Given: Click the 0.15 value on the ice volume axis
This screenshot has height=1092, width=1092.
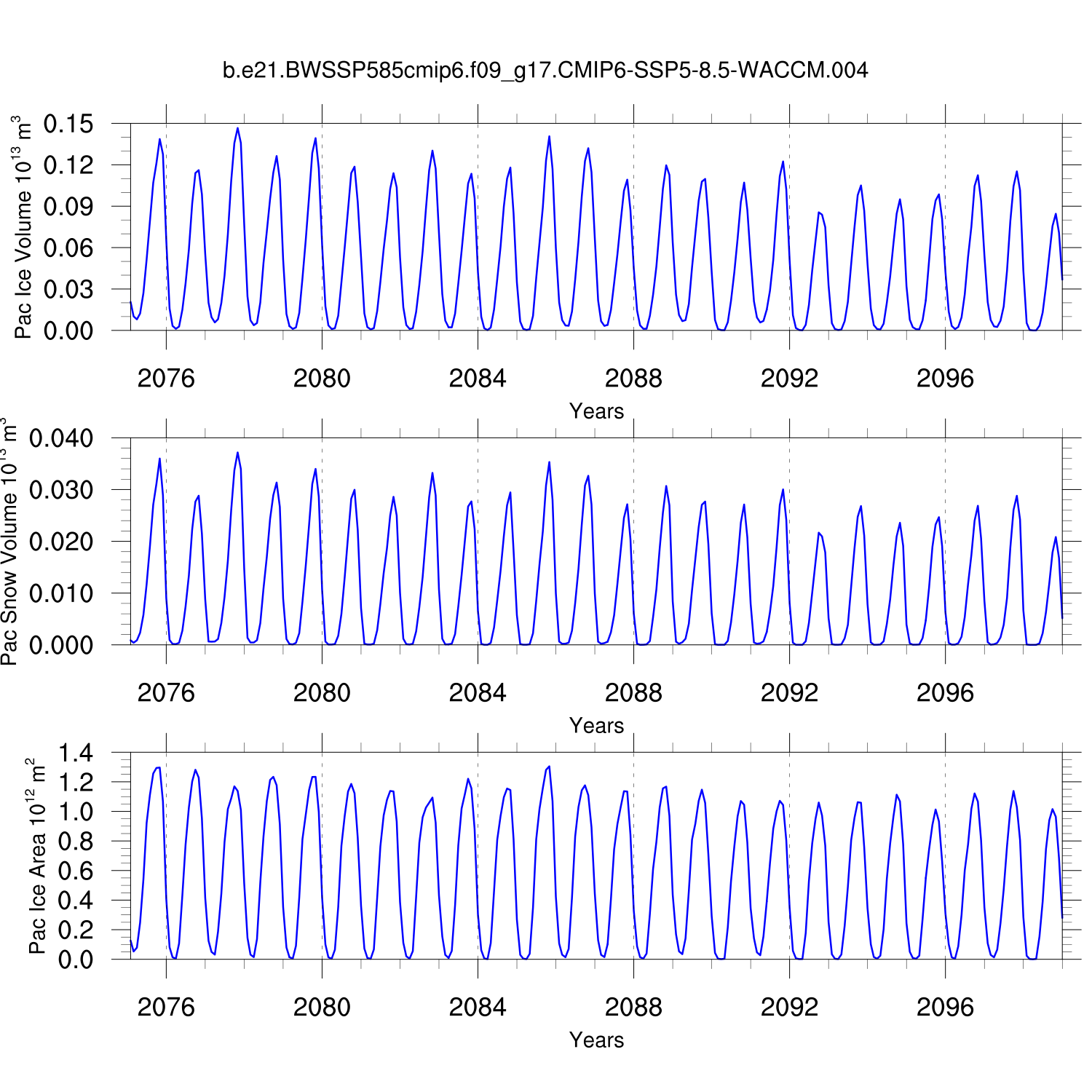Looking at the screenshot, I should coord(68,124).
